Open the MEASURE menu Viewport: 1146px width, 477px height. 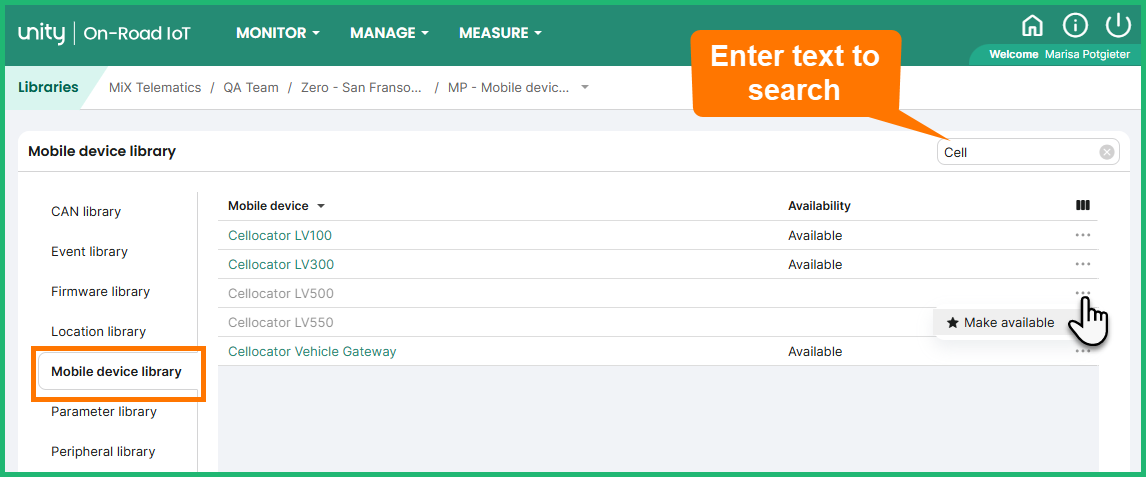[501, 33]
